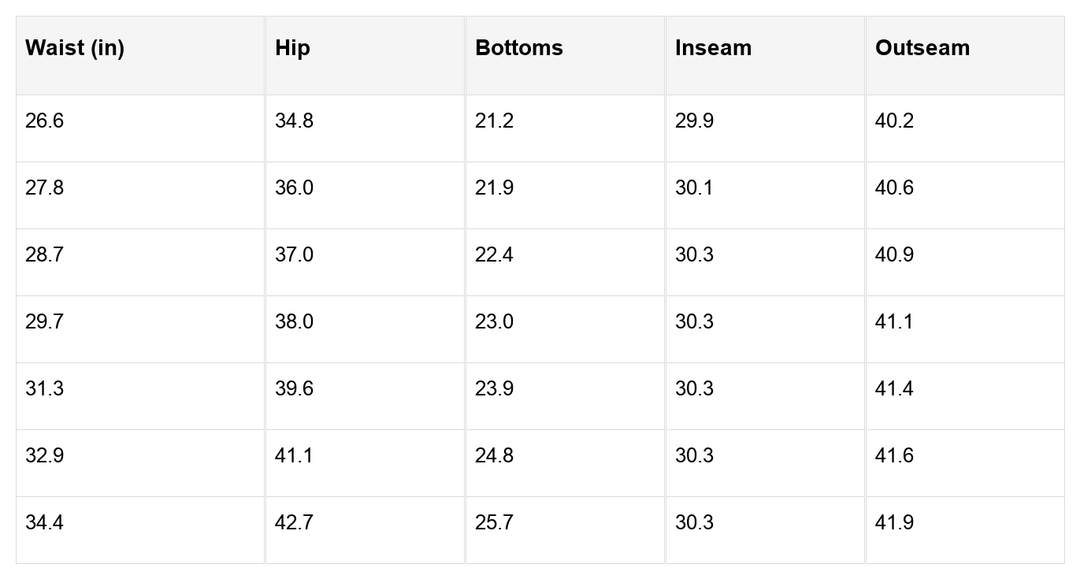The width and height of the screenshot is (1080, 579).
Task: Select the waist cell 26.6
Action: pyautogui.click(x=45, y=121)
